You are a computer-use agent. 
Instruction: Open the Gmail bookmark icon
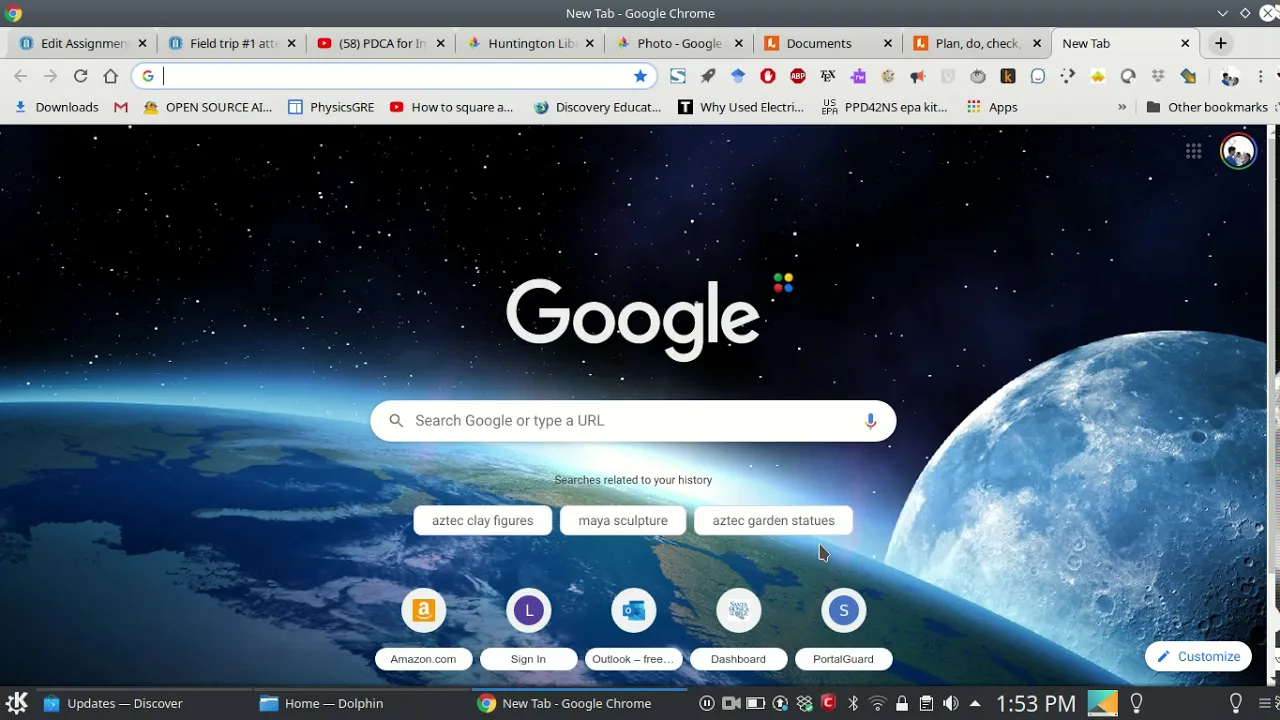coord(121,107)
